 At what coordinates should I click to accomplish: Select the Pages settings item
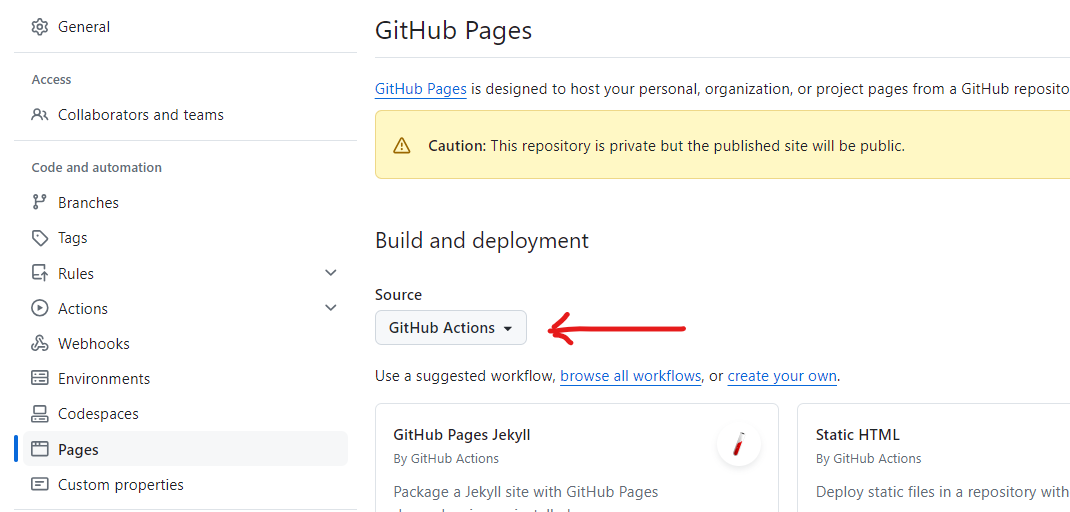click(x=185, y=449)
